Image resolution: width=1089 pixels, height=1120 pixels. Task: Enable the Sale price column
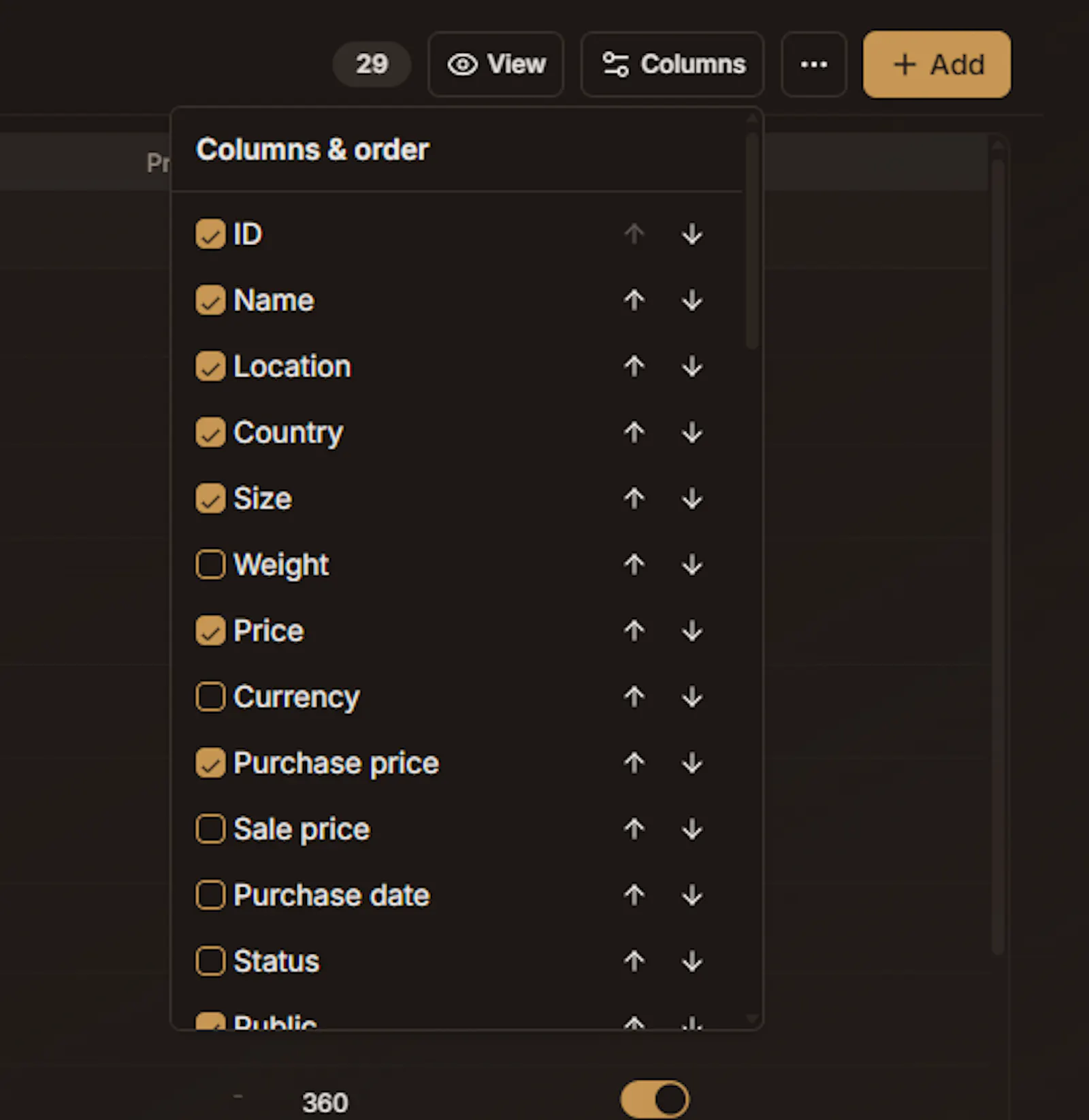[x=210, y=828]
